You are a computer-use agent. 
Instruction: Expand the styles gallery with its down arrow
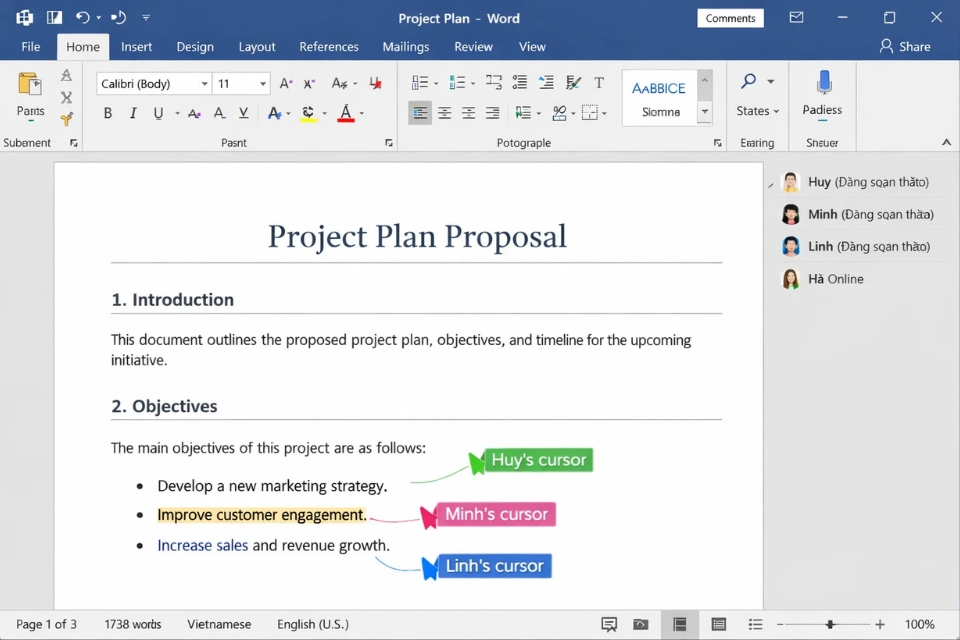coord(705,110)
